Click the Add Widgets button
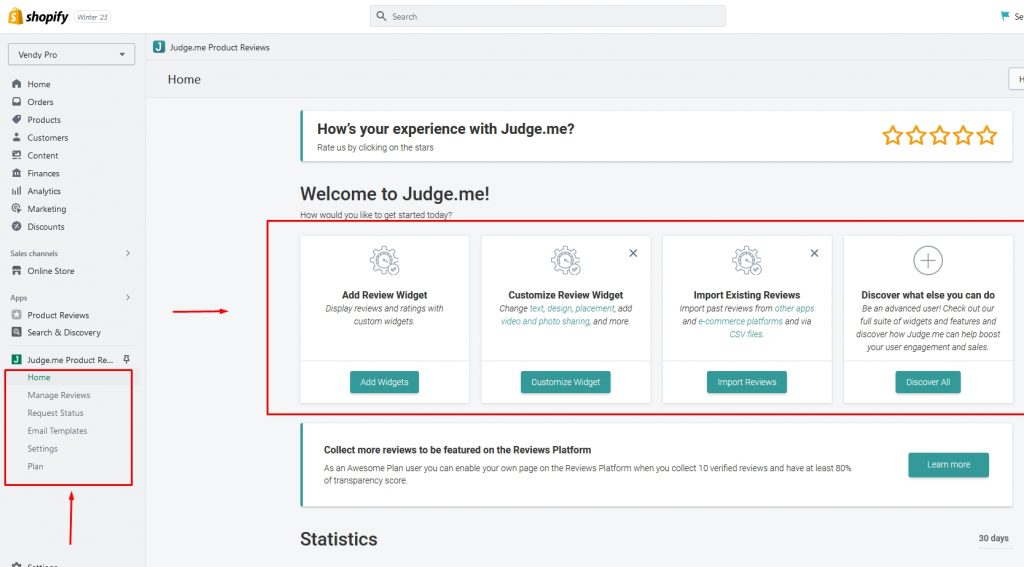Image resolution: width=1024 pixels, height=567 pixels. click(384, 382)
